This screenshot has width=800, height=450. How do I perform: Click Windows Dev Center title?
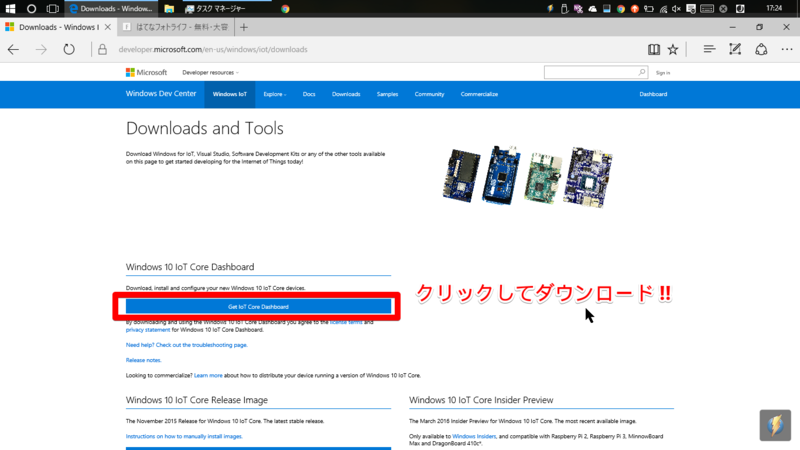click(161, 93)
